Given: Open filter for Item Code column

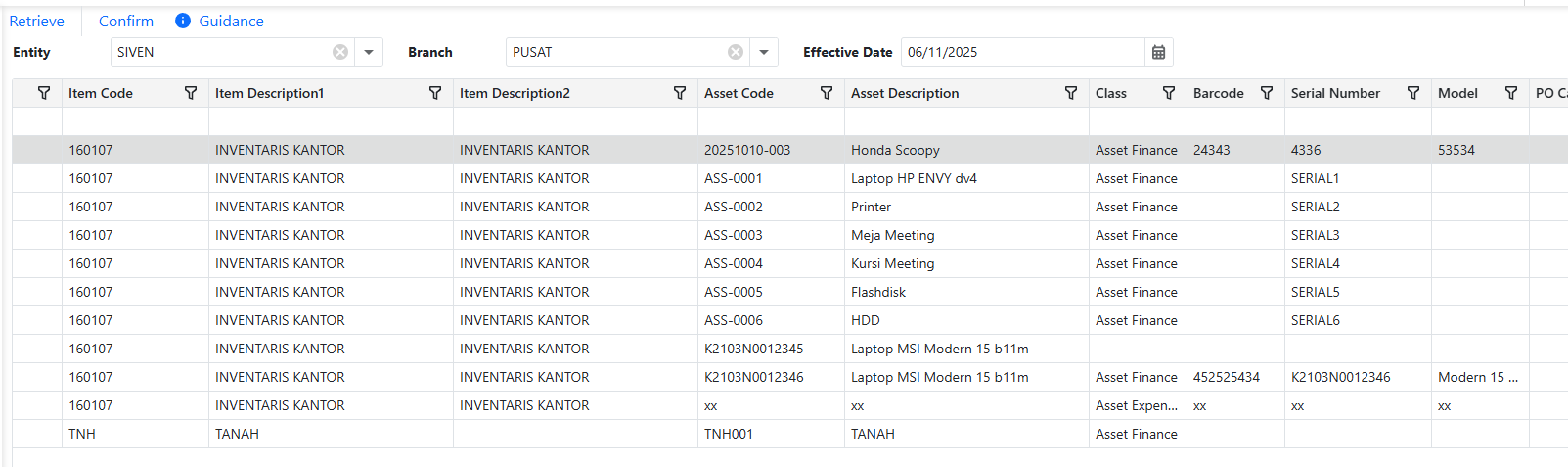Looking at the screenshot, I should (x=191, y=93).
